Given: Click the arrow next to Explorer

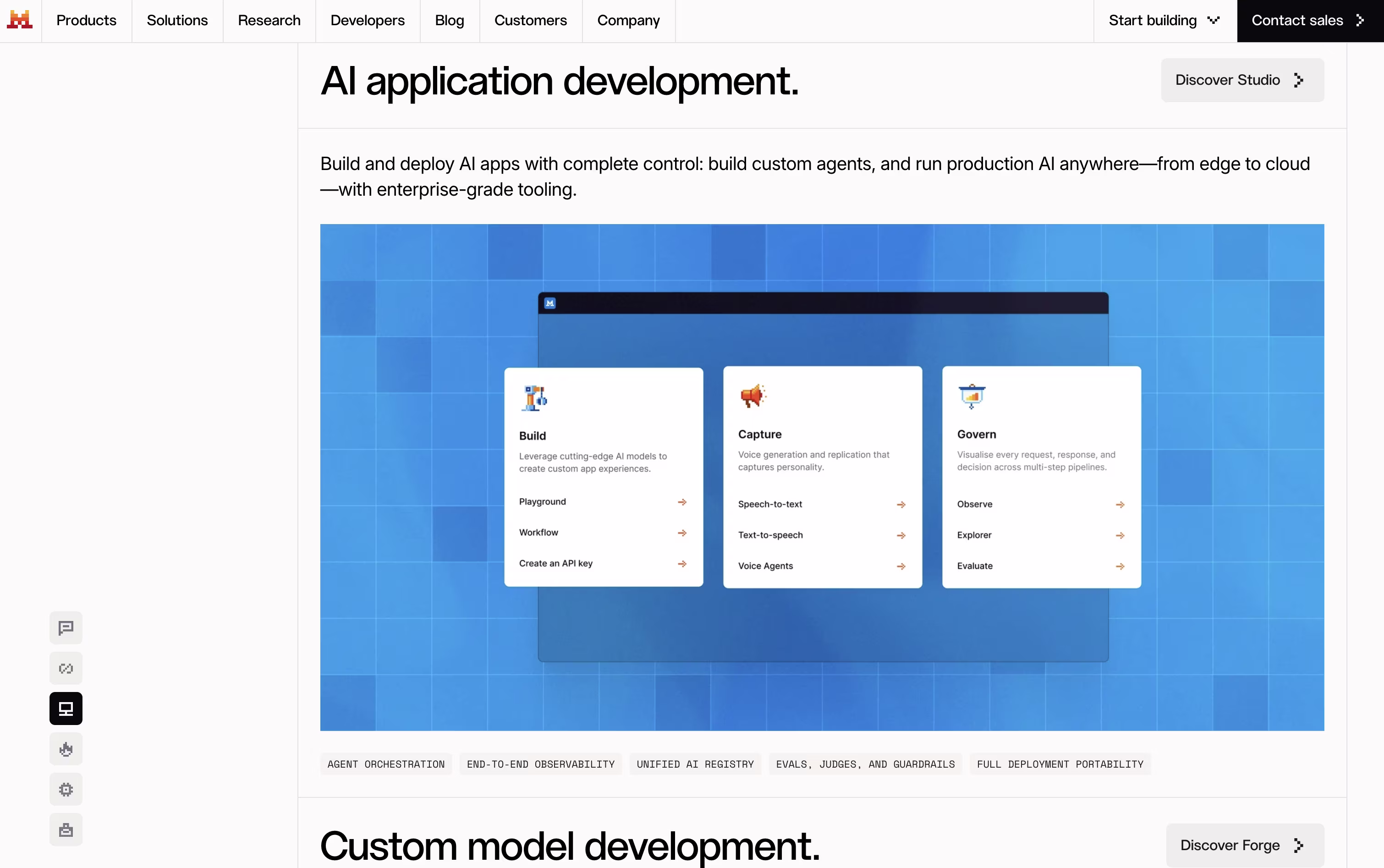Looking at the screenshot, I should pos(1120,536).
